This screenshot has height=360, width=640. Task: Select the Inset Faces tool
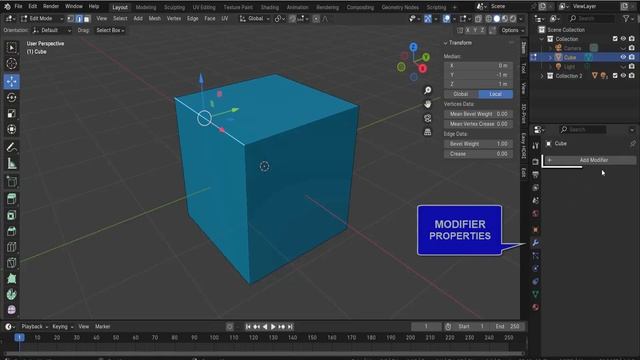pyautogui.click(x=11, y=215)
